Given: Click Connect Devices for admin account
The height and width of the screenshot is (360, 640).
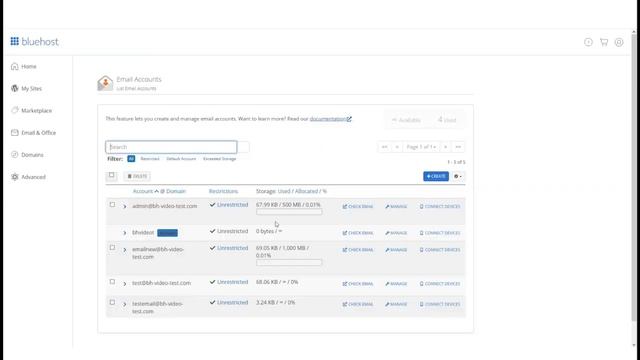Looking at the screenshot, I should pos(440,207).
